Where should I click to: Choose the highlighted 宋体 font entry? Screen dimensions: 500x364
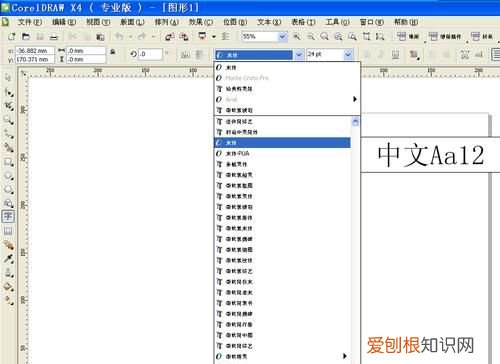[282, 143]
